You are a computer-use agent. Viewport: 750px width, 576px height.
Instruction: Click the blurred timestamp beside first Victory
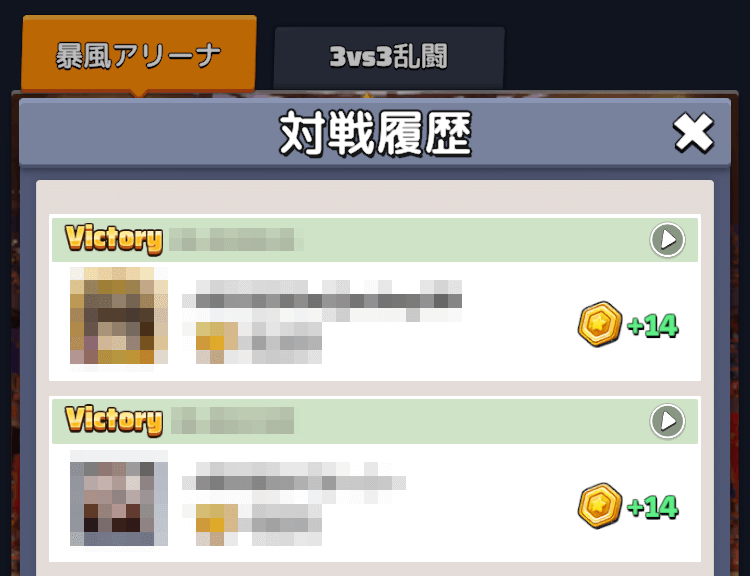tap(236, 239)
